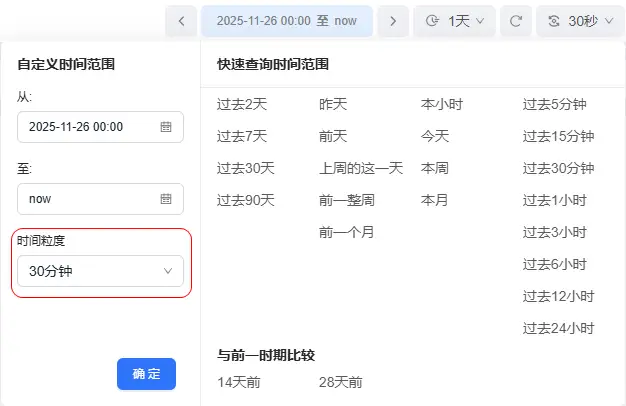Edit the 从 start time field
The height and width of the screenshot is (406, 626).
(100, 127)
